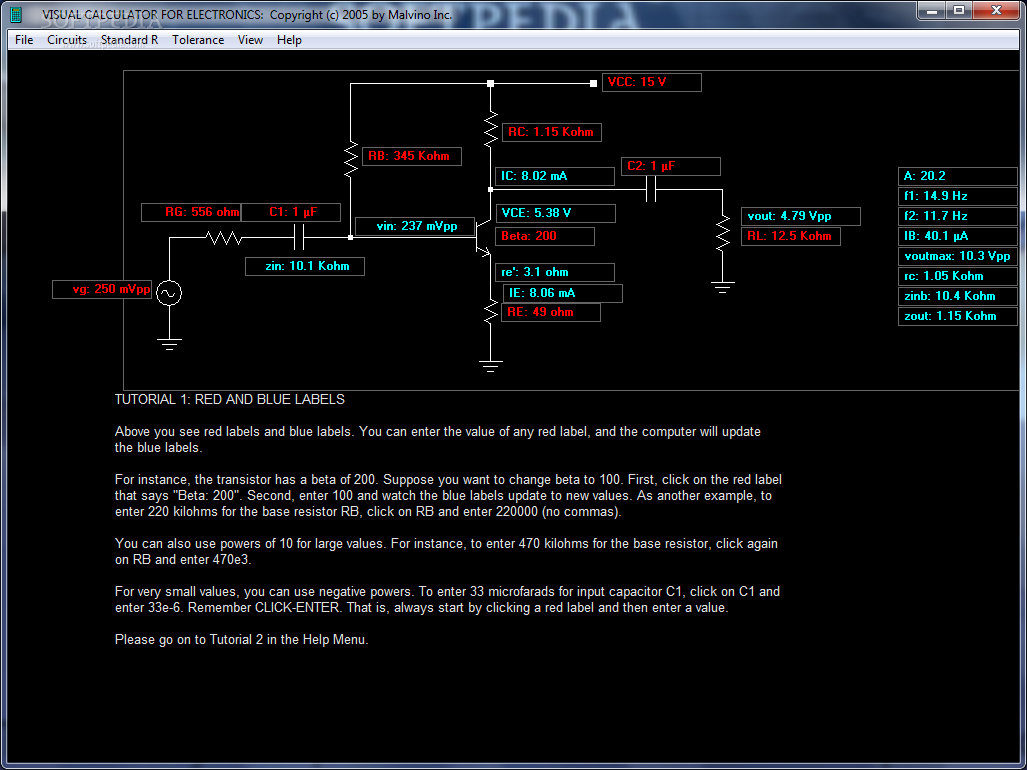
Task: Close the Visual Calculator window
Action: tap(997, 10)
